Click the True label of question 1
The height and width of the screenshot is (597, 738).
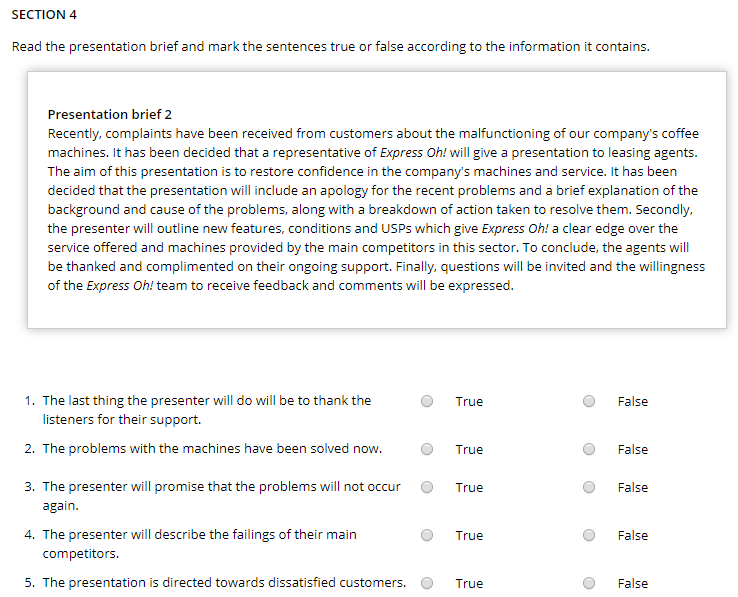pyautogui.click(x=468, y=401)
